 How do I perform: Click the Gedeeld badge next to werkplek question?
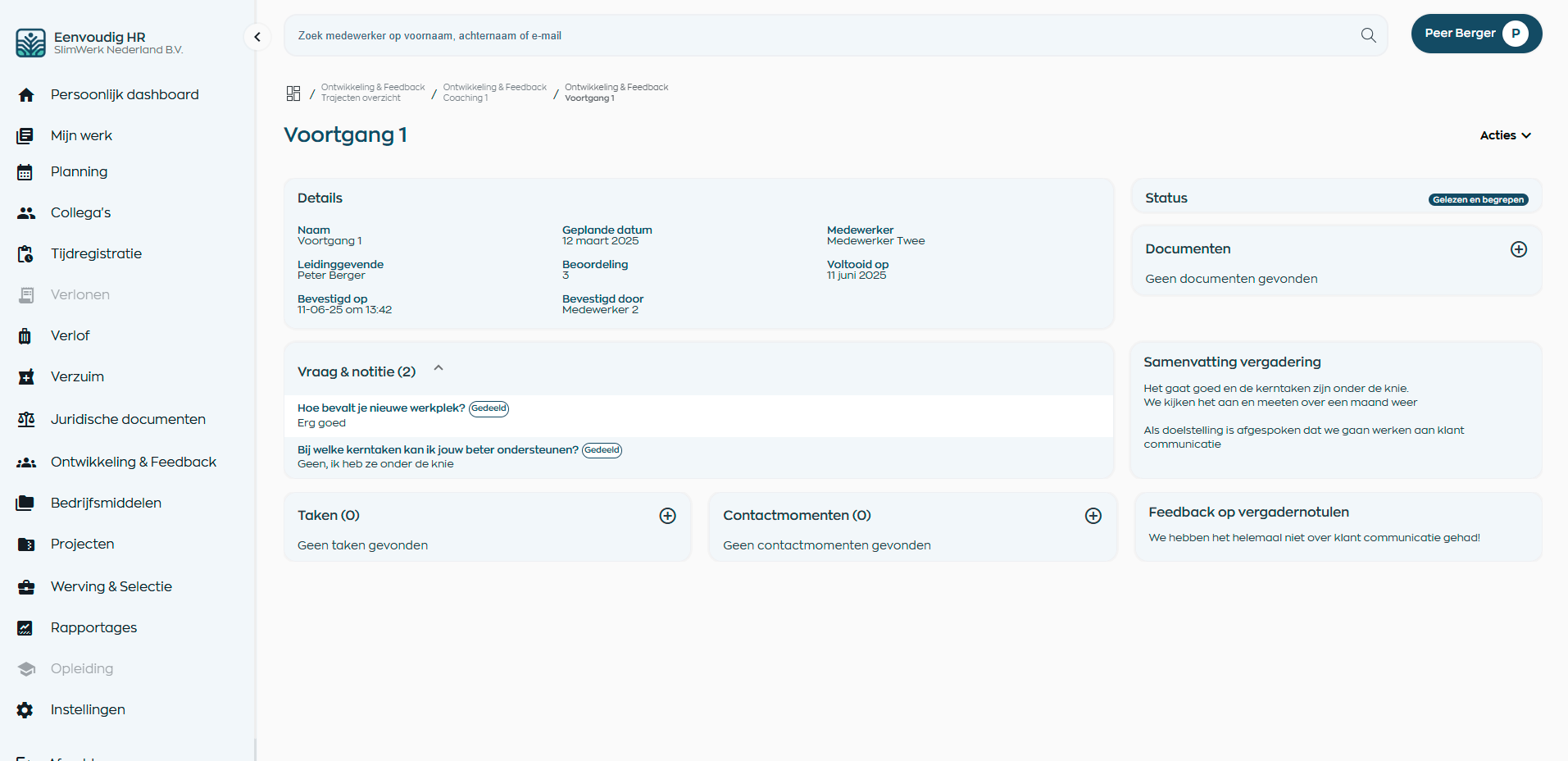tap(489, 408)
